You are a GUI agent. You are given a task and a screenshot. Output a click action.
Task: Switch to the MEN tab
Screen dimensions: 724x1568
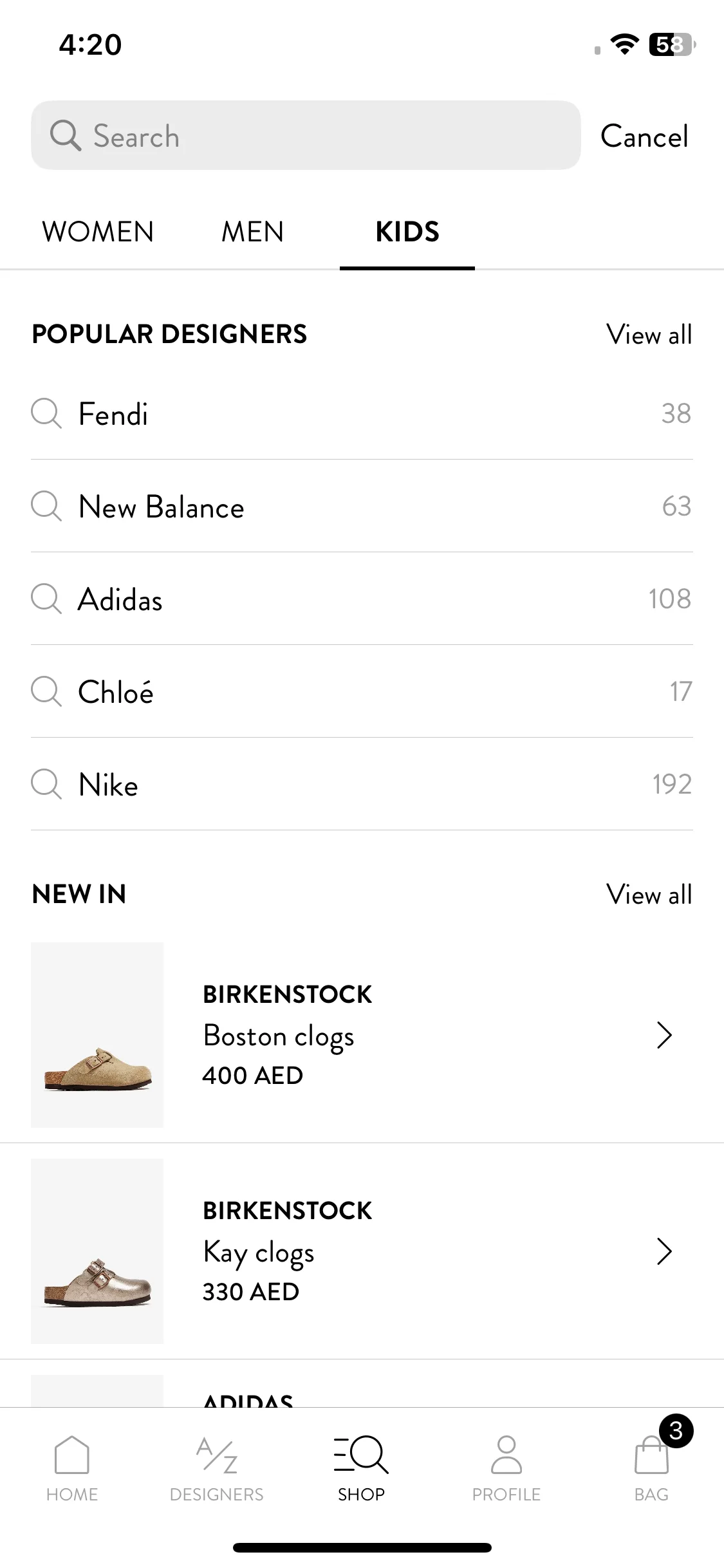(252, 232)
